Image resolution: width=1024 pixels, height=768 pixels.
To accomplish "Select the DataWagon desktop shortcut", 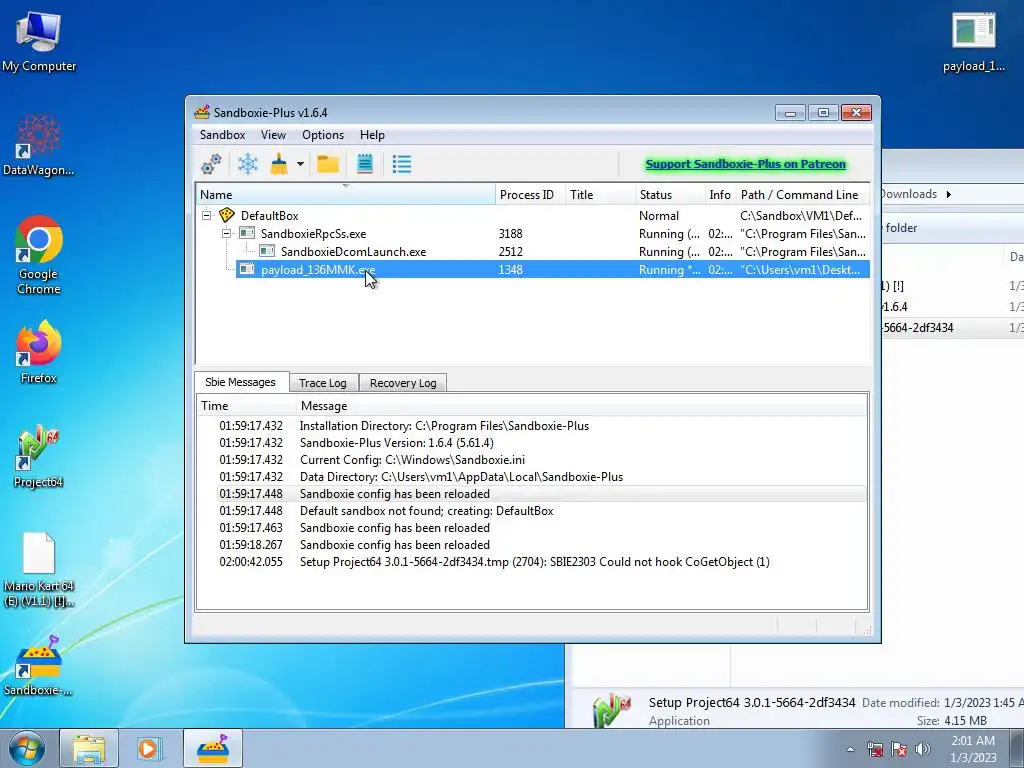I will tap(39, 145).
